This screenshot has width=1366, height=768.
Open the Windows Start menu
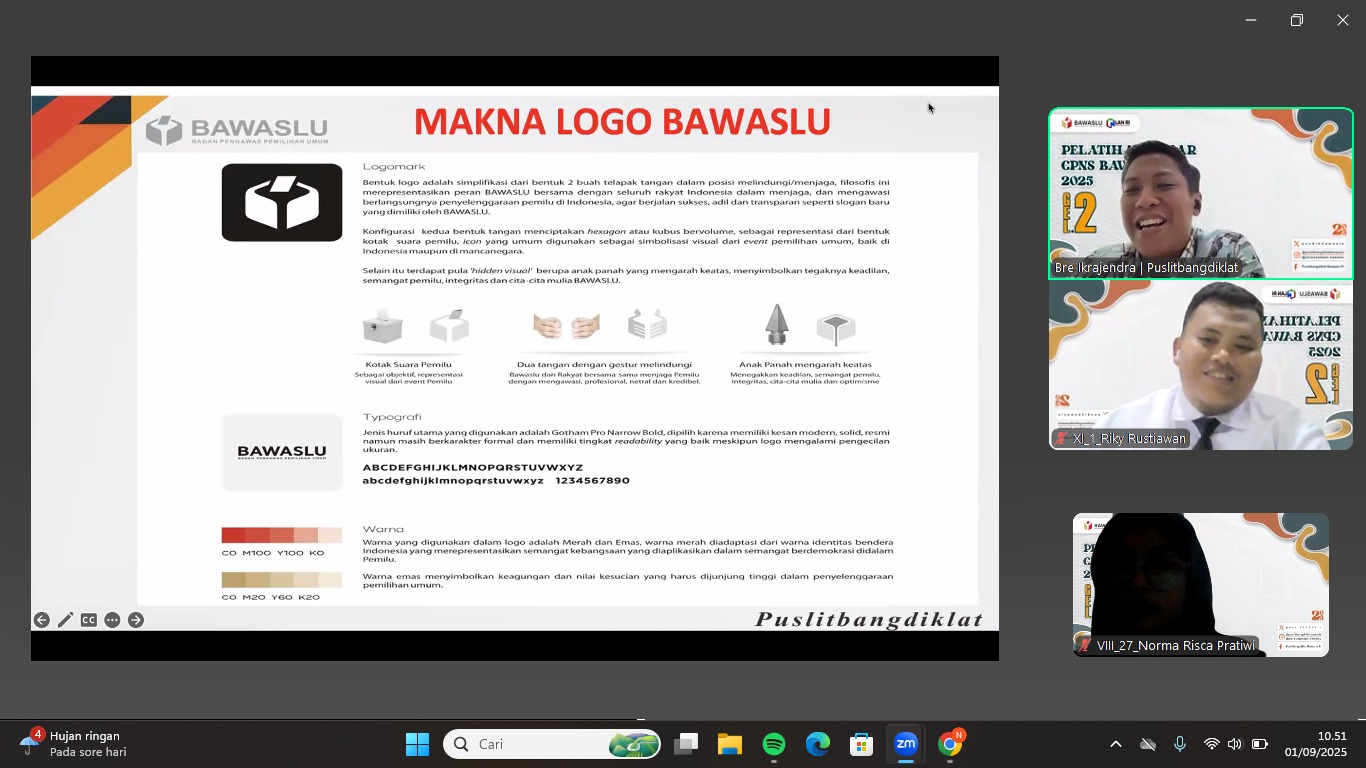click(x=417, y=744)
